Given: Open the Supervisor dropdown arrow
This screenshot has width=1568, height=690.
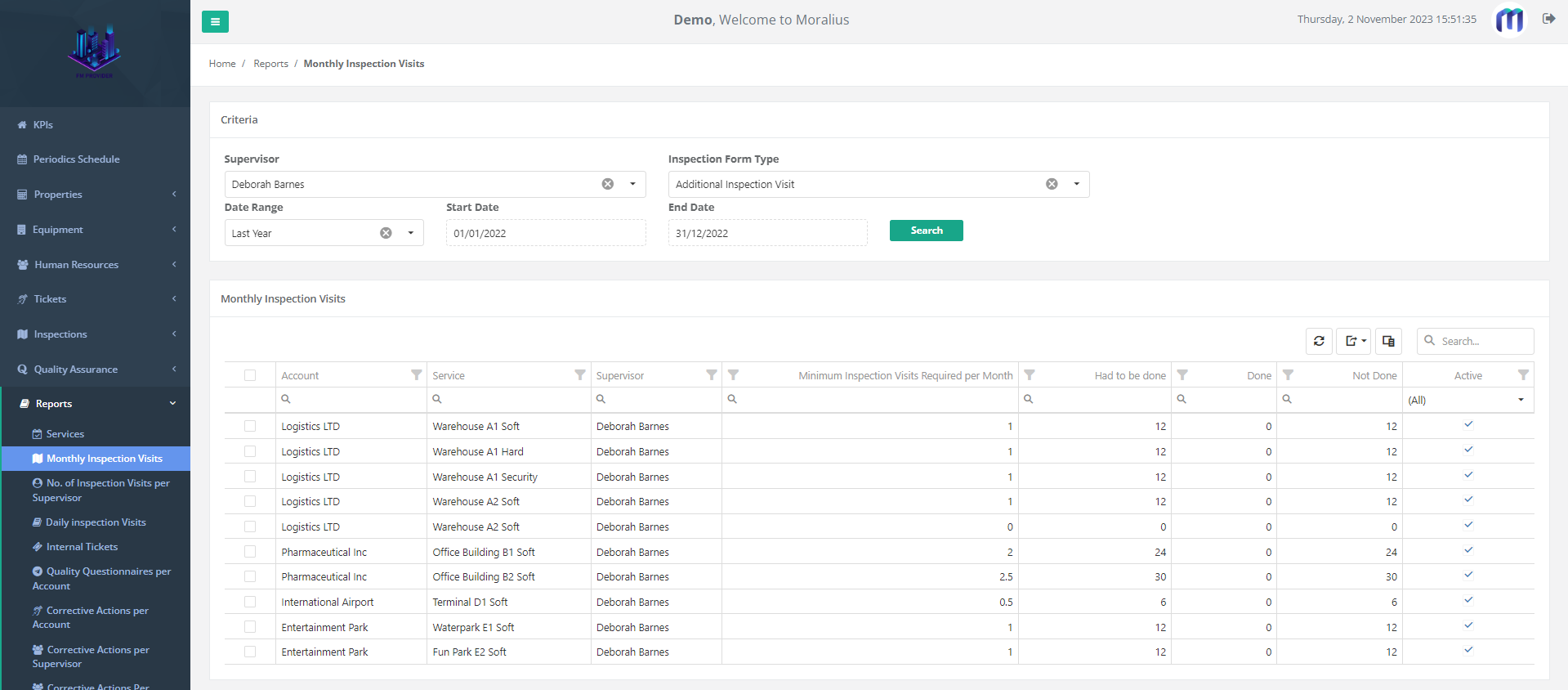Looking at the screenshot, I should tap(632, 184).
